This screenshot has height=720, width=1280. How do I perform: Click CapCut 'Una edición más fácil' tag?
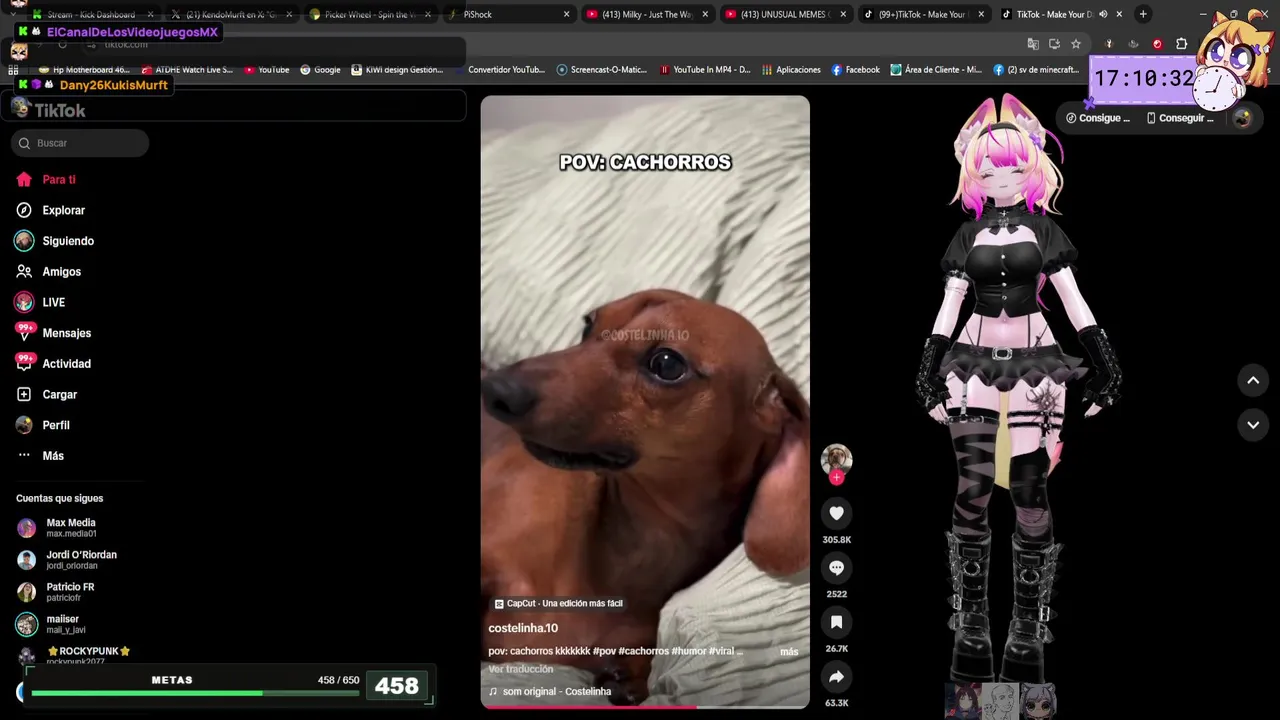(559, 603)
